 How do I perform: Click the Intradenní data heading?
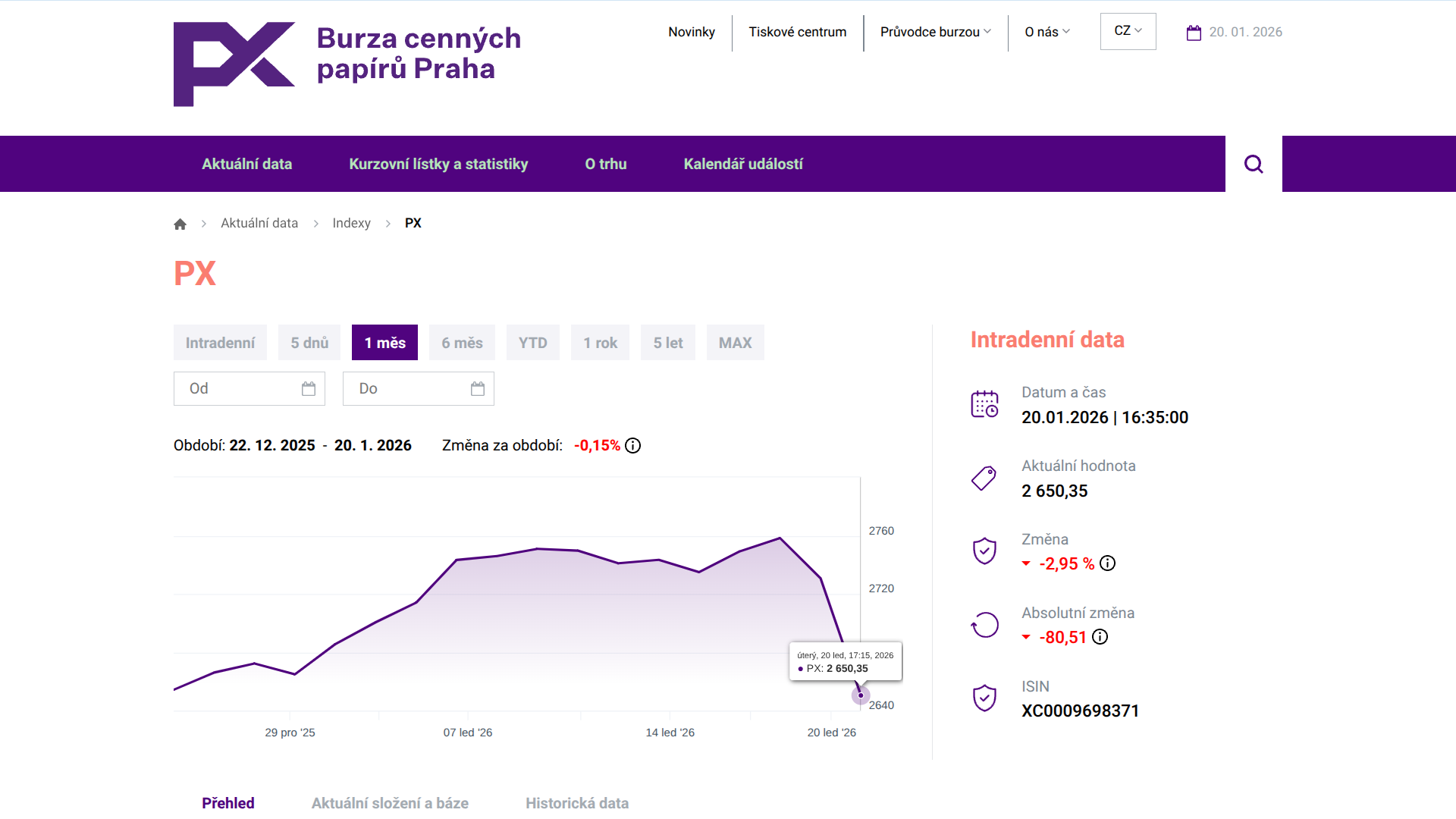1047,340
